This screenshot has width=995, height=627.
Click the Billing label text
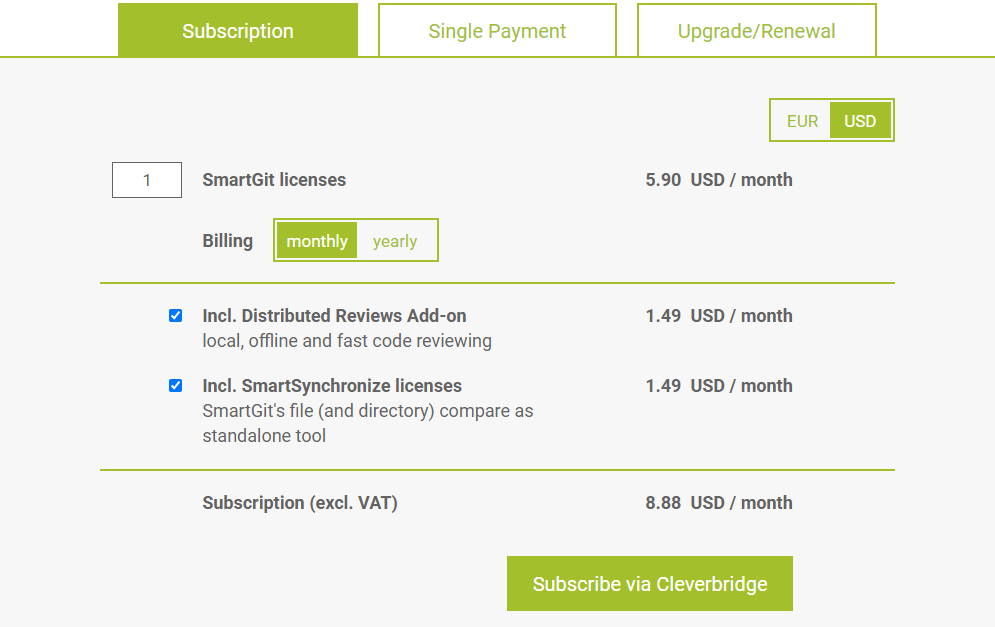click(x=228, y=241)
